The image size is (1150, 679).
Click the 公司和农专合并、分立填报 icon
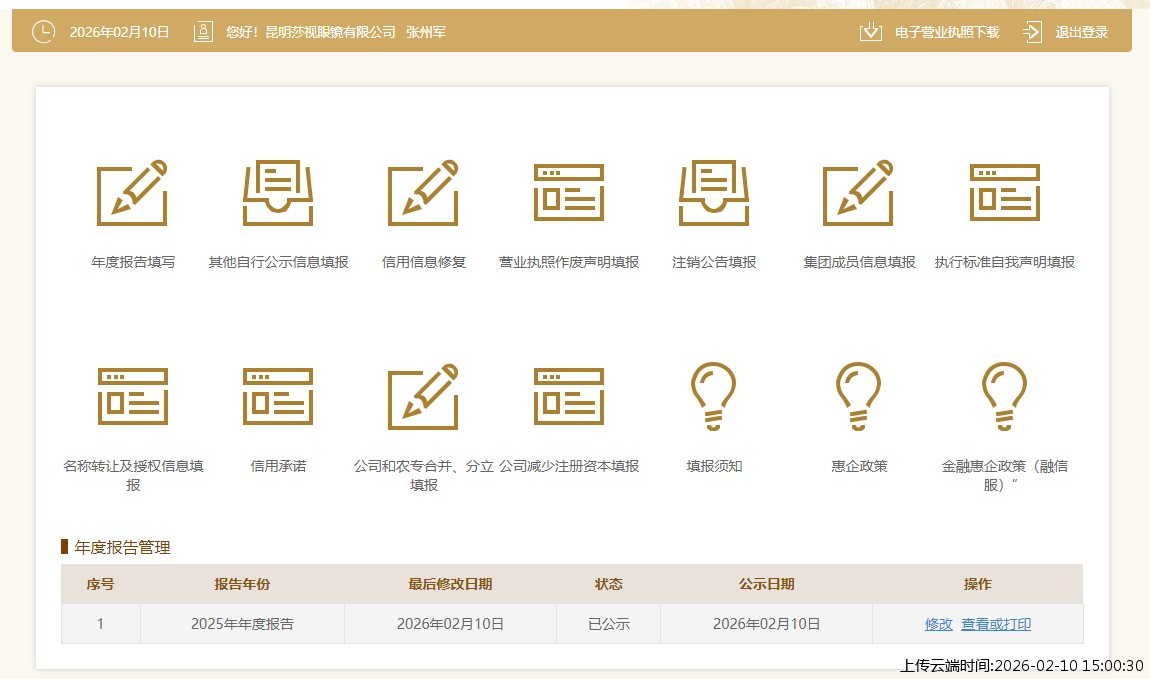[x=423, y=397]
